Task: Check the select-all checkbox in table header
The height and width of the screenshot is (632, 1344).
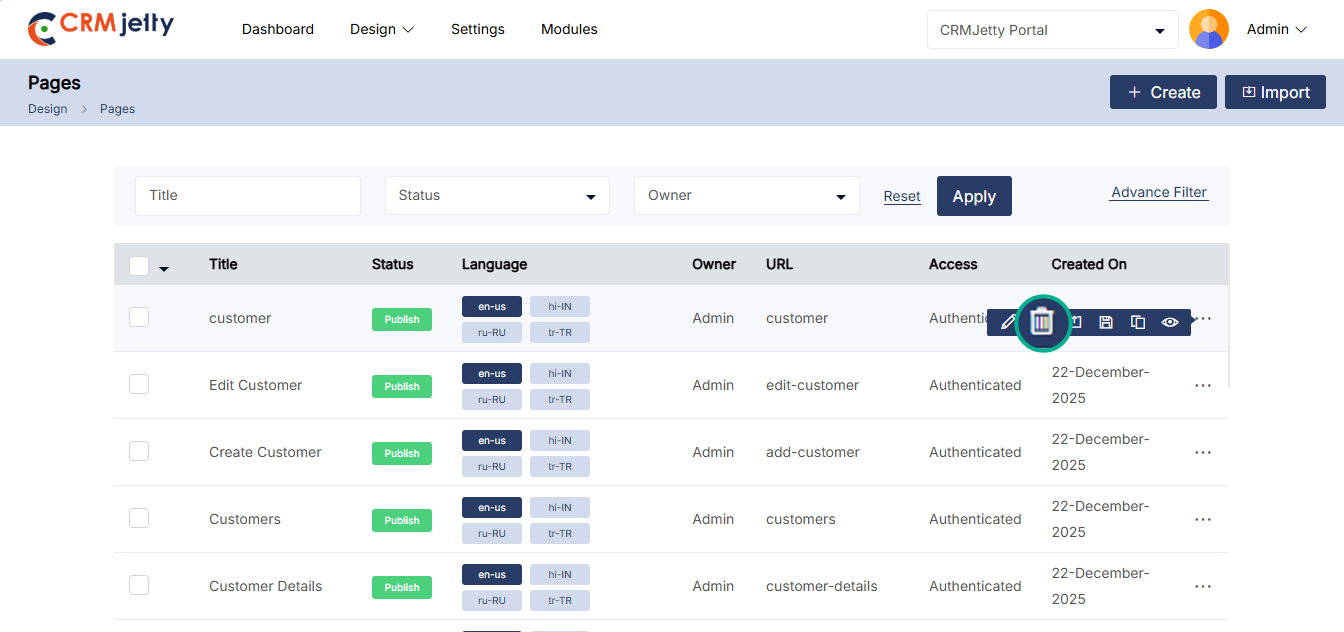Action: tap(139, 265)
